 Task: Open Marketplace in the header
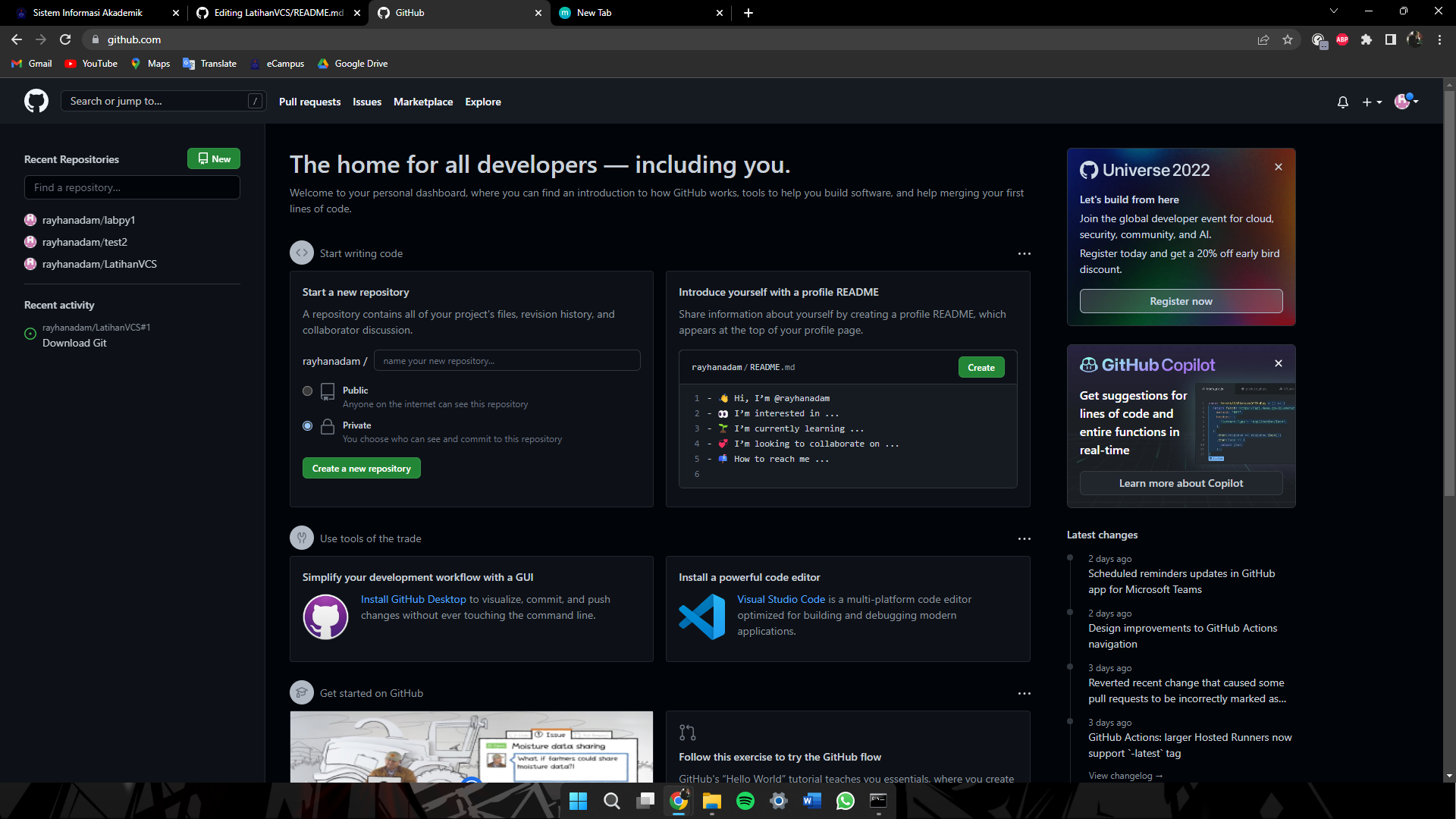423,102
